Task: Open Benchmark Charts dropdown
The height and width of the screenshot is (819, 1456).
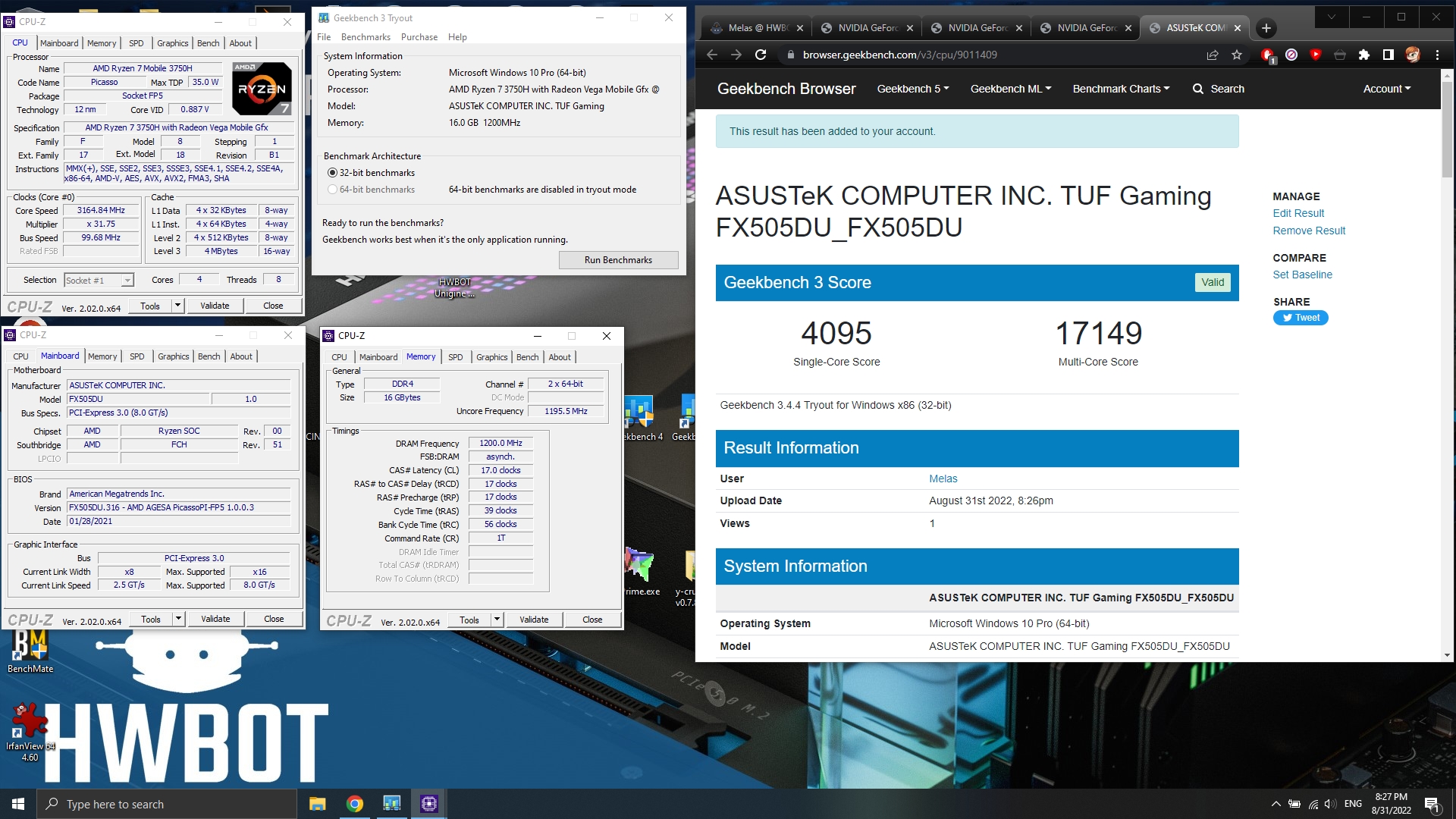Action: click(x=1121, y=89)
